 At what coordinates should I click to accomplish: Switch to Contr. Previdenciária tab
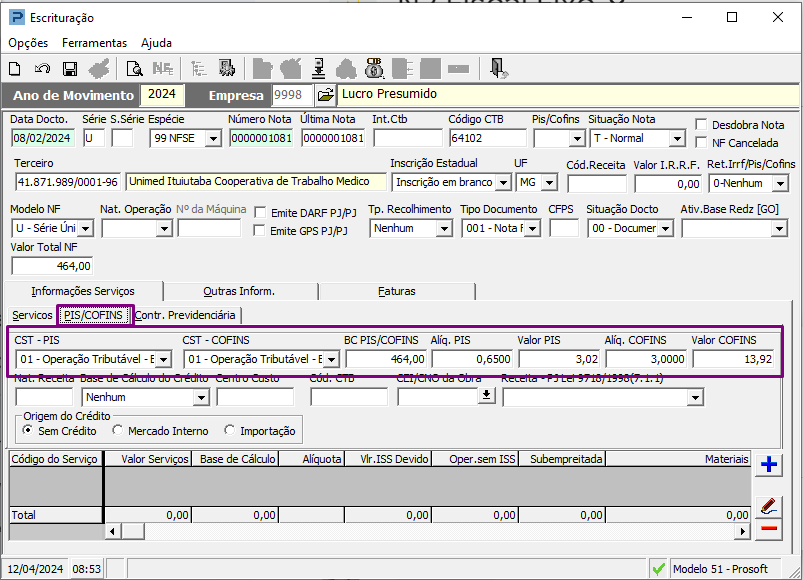pyautogui.click(x=186, y=315)
